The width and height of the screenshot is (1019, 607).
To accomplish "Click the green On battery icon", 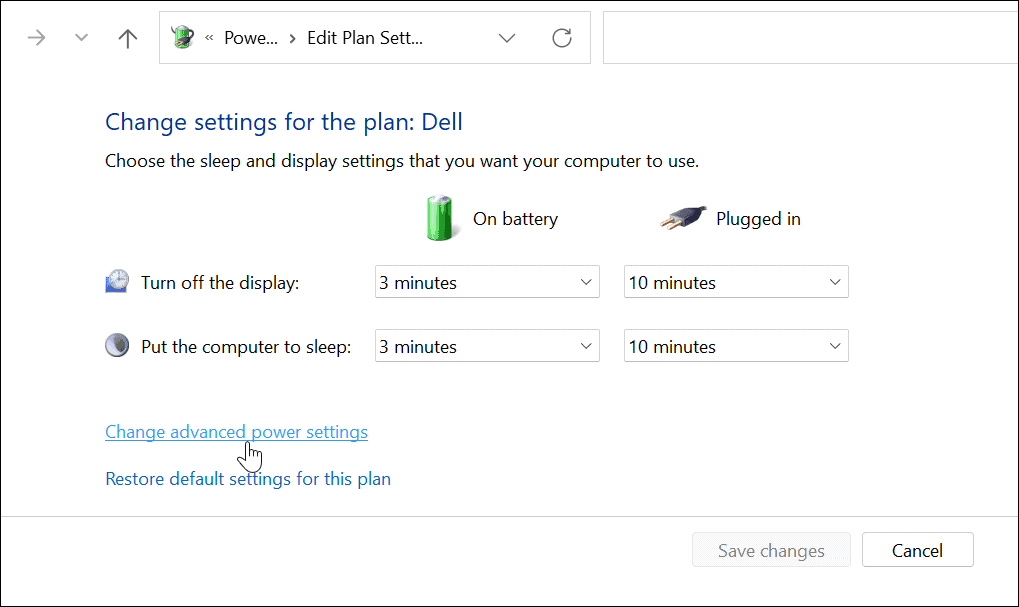I will click(x=440, y=218).
